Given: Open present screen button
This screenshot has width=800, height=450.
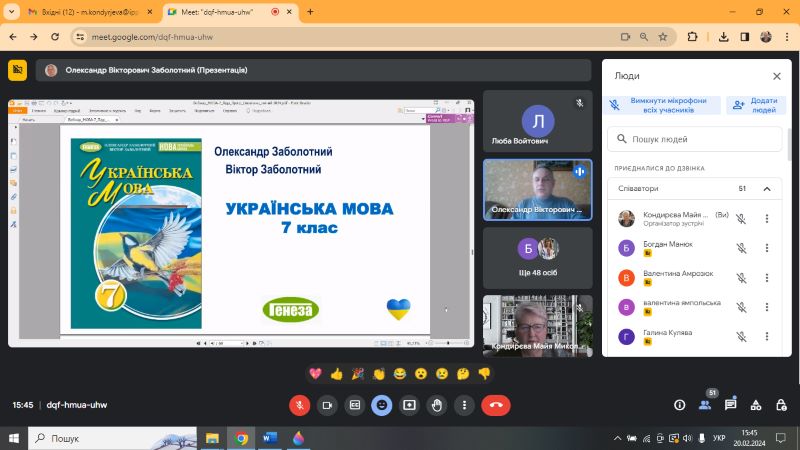Looking at the screenshot, I should (x=409, y=405).
